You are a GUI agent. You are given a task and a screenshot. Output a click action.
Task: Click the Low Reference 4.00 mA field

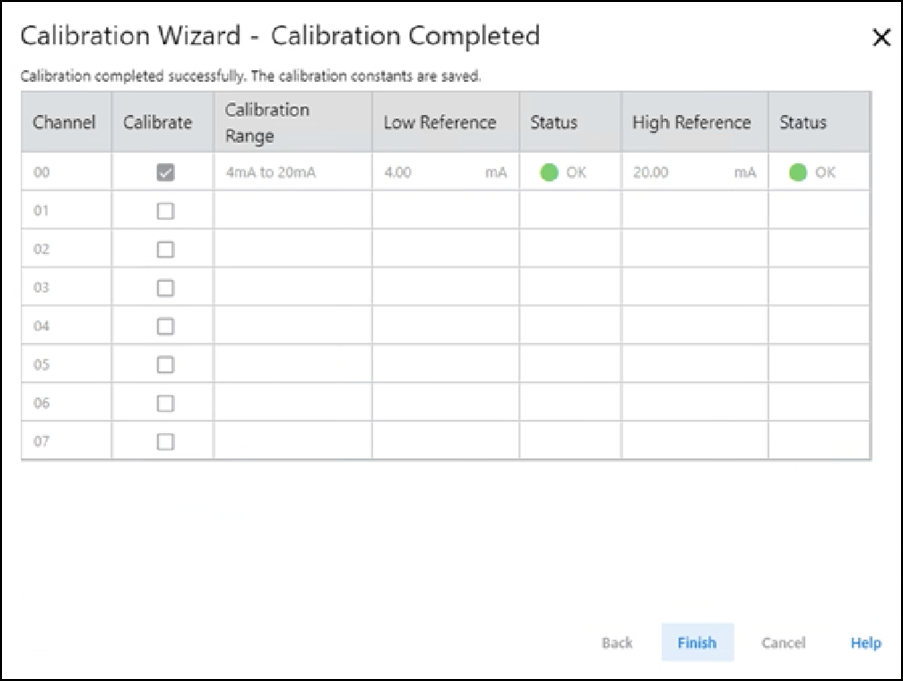[445, 172]
